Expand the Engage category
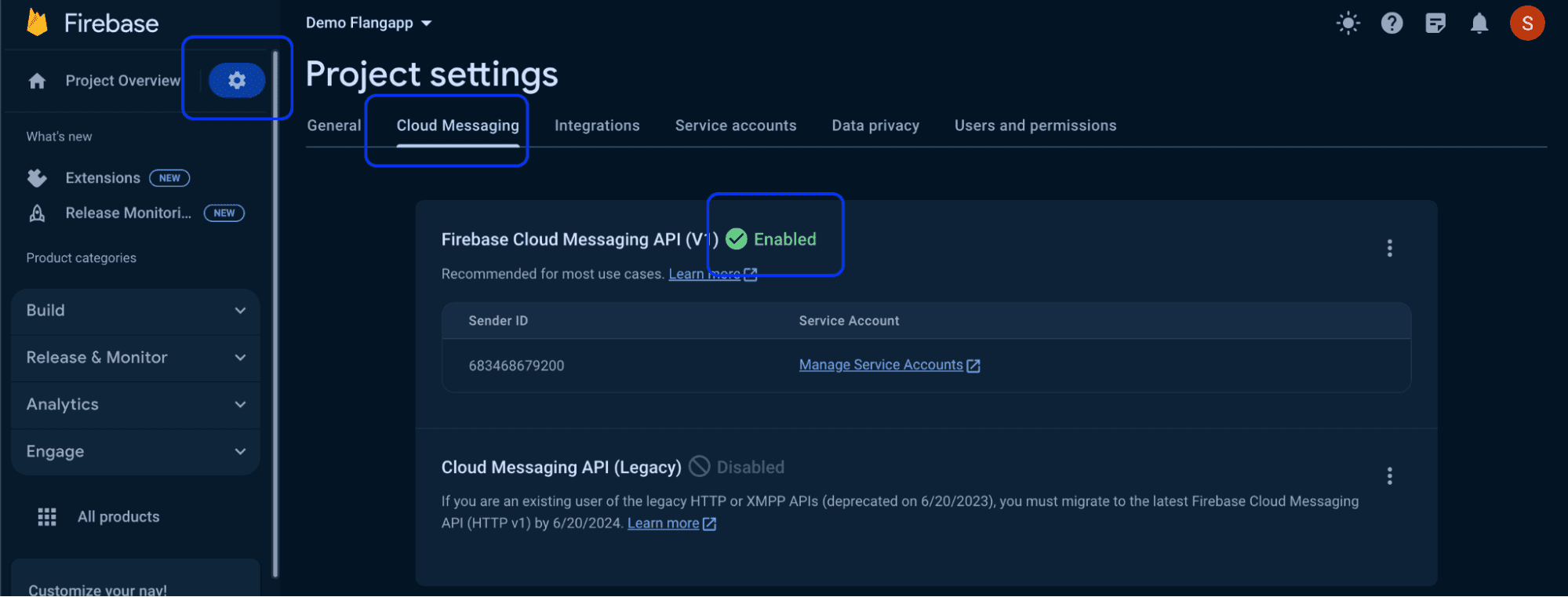Image resolution: width=1568 pixels, height=597 pixels. tap(136, 452)
